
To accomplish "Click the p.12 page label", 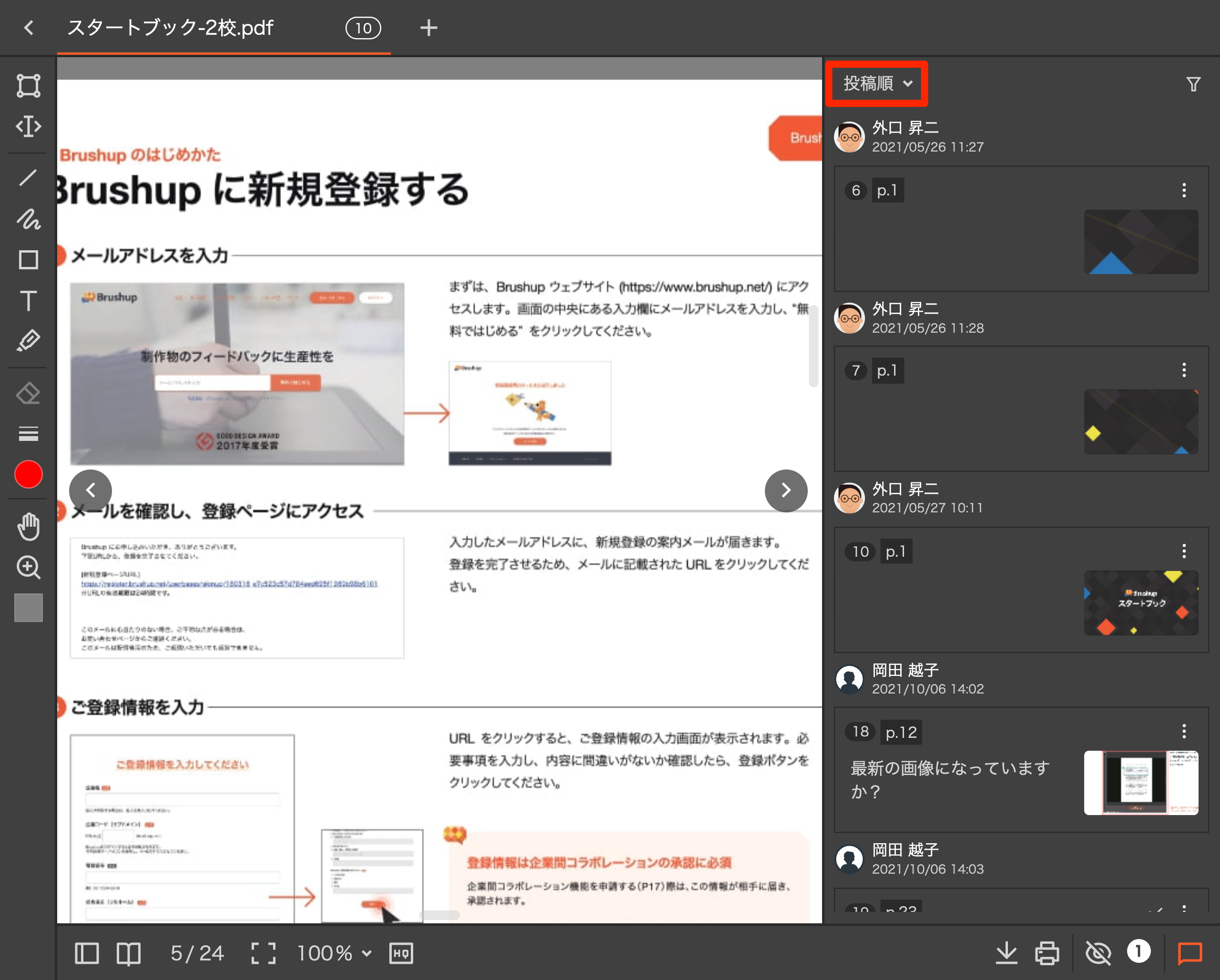I will [901, 732].
